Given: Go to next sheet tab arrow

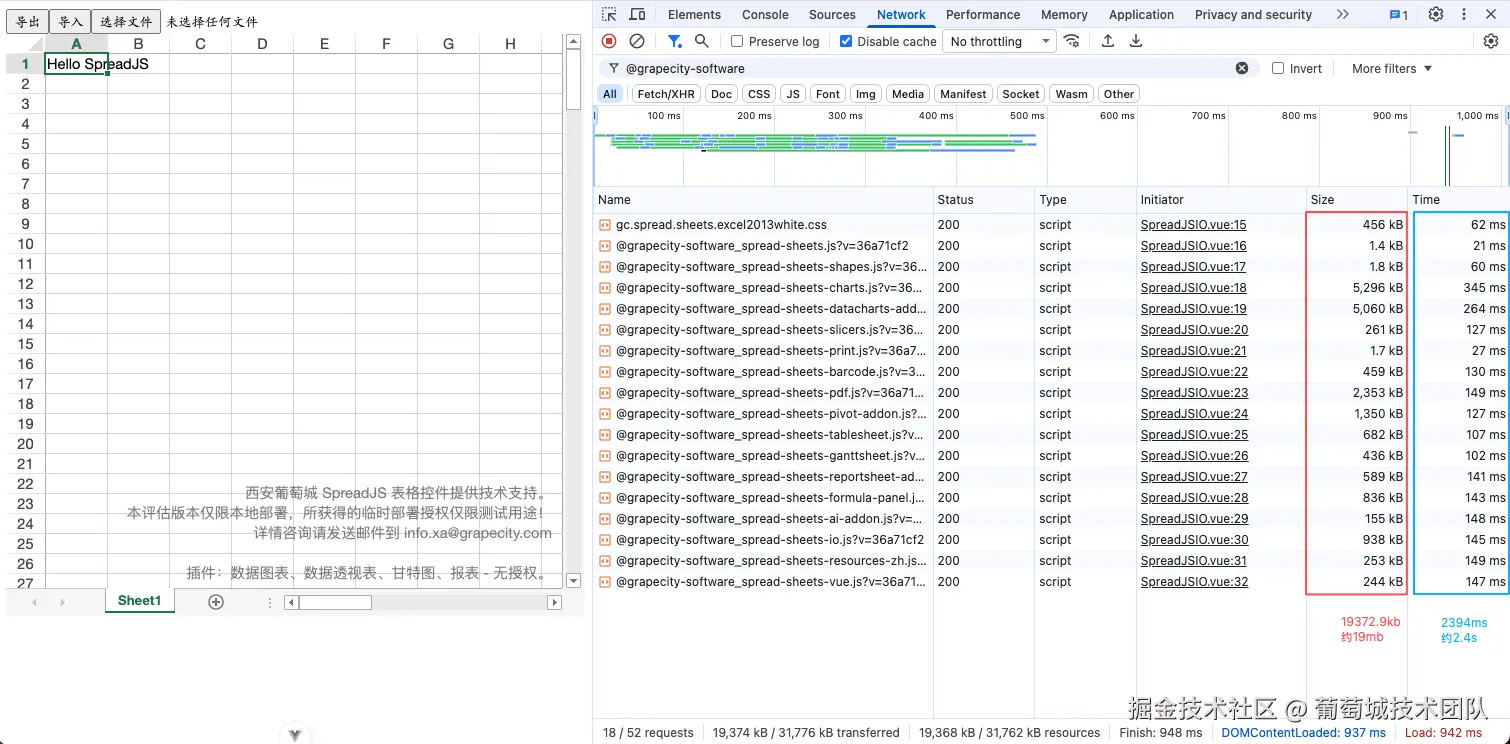Looking at the screenshot, I should 63,602.
